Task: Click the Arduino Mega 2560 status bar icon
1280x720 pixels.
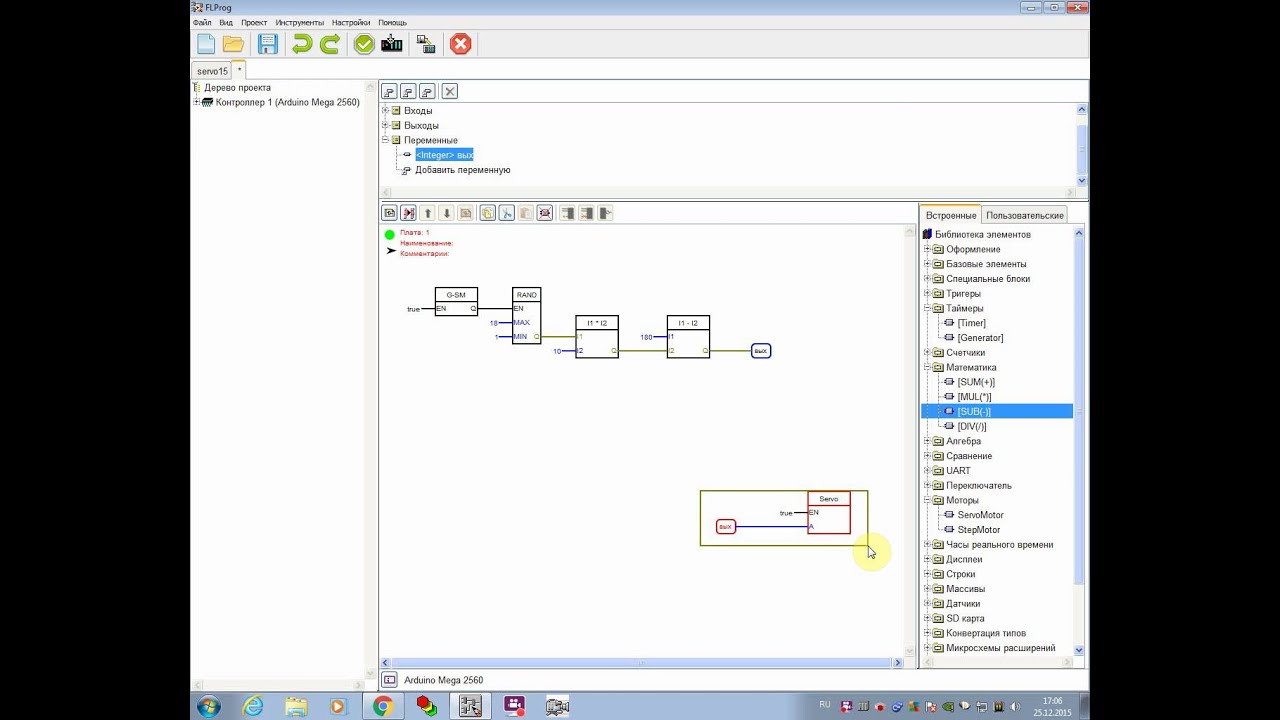Action: tap(390, 680)
